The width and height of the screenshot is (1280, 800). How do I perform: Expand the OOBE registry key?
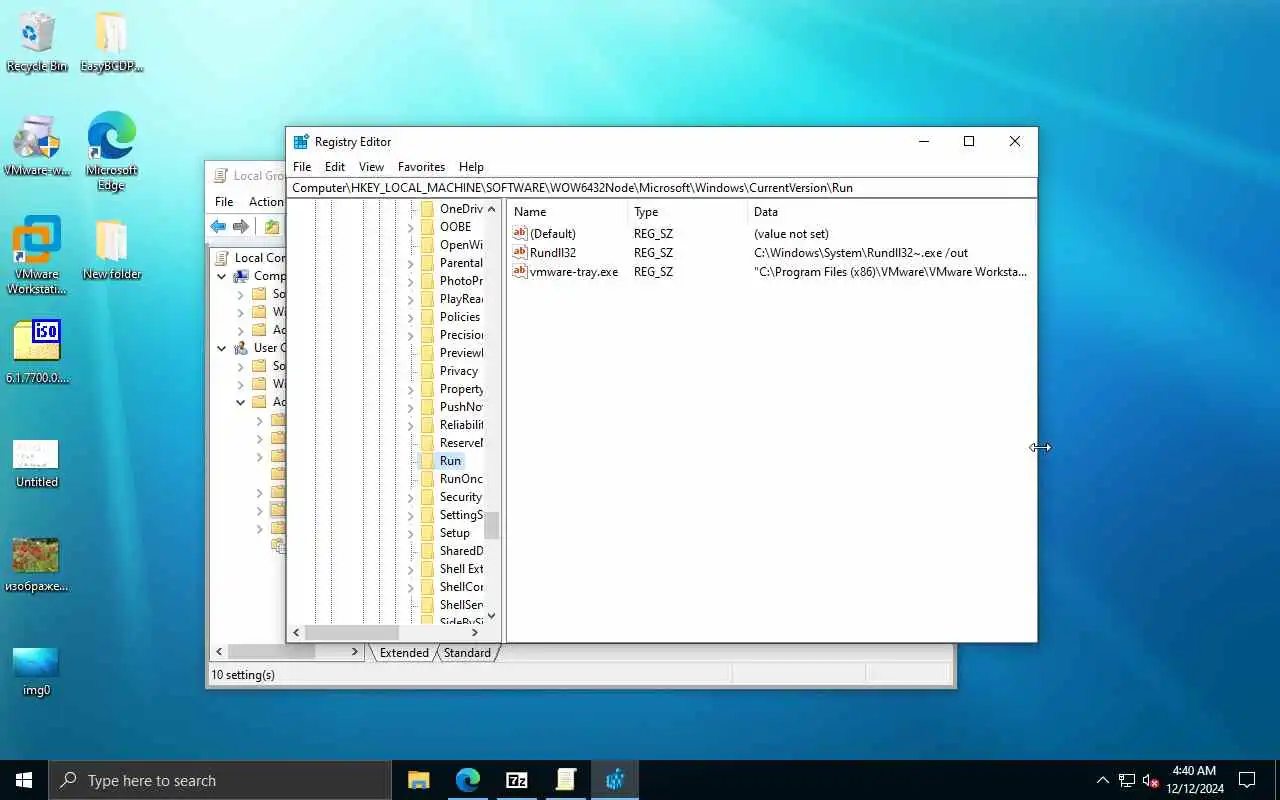point(410,227)
